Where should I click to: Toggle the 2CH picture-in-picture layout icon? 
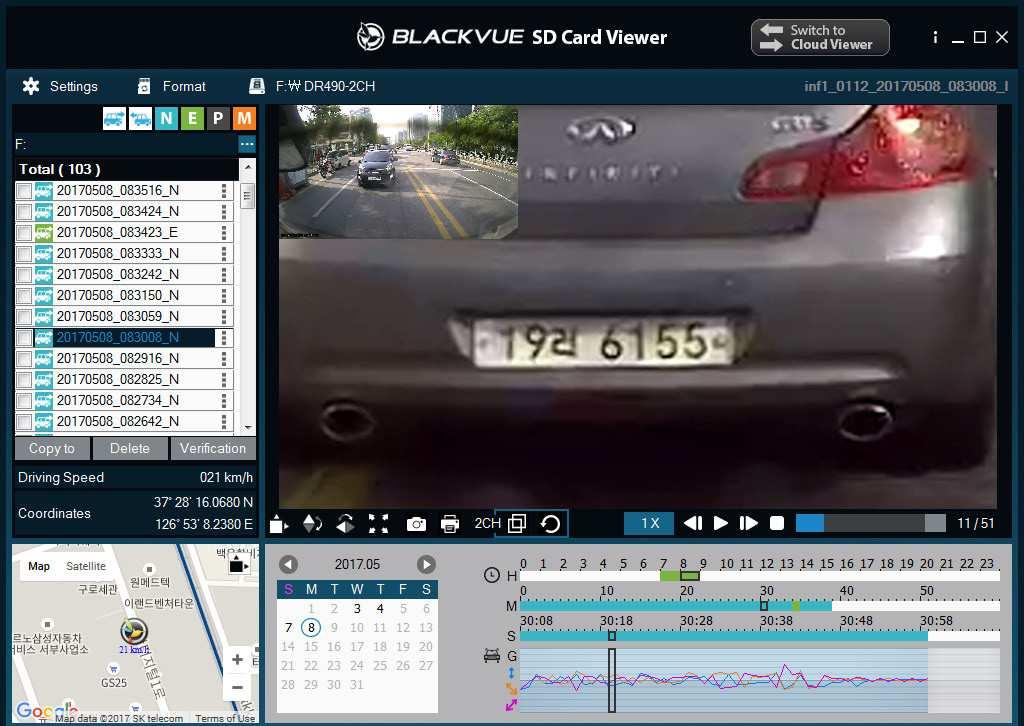coord(517,524)
